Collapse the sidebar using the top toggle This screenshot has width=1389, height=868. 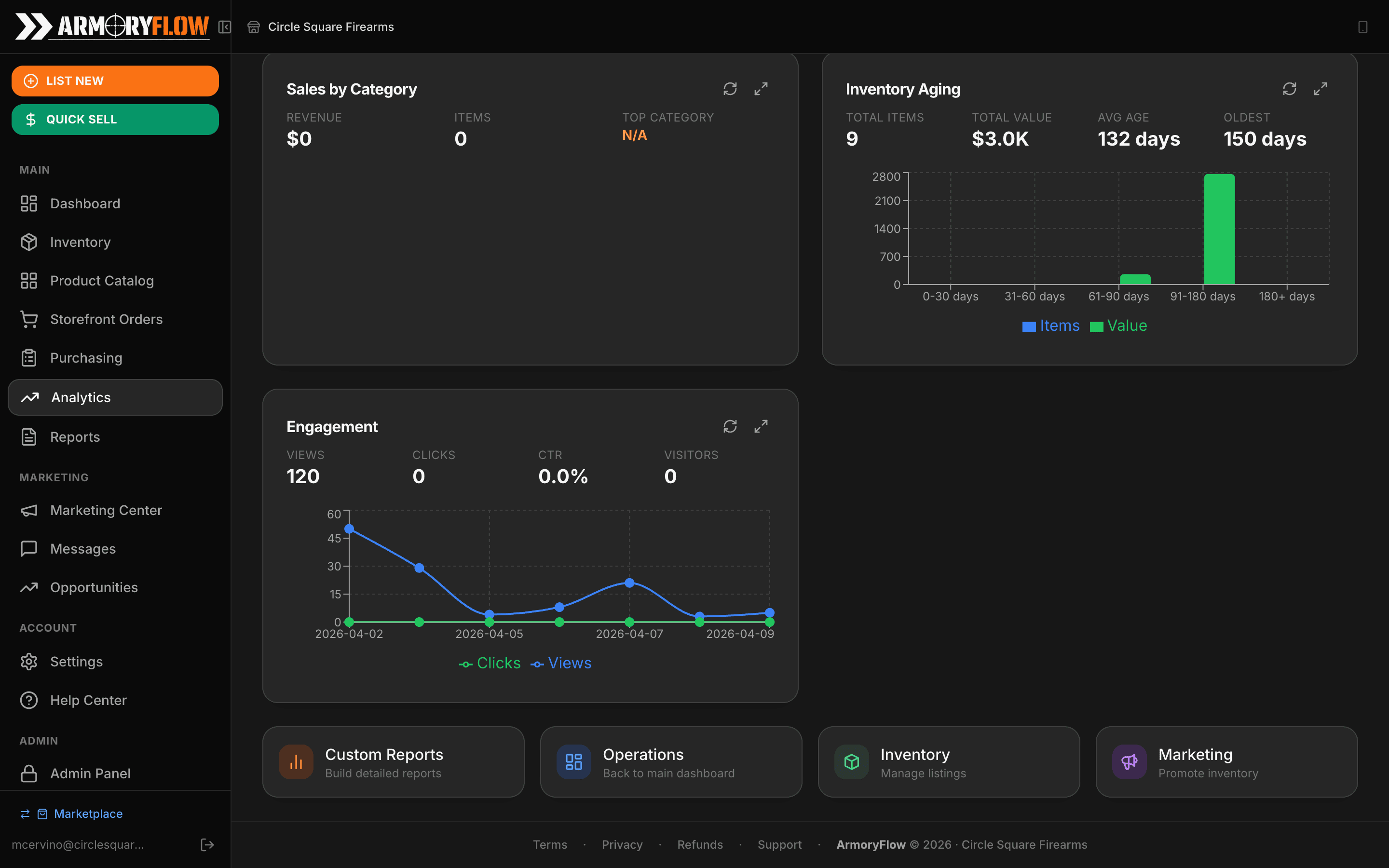224,27
